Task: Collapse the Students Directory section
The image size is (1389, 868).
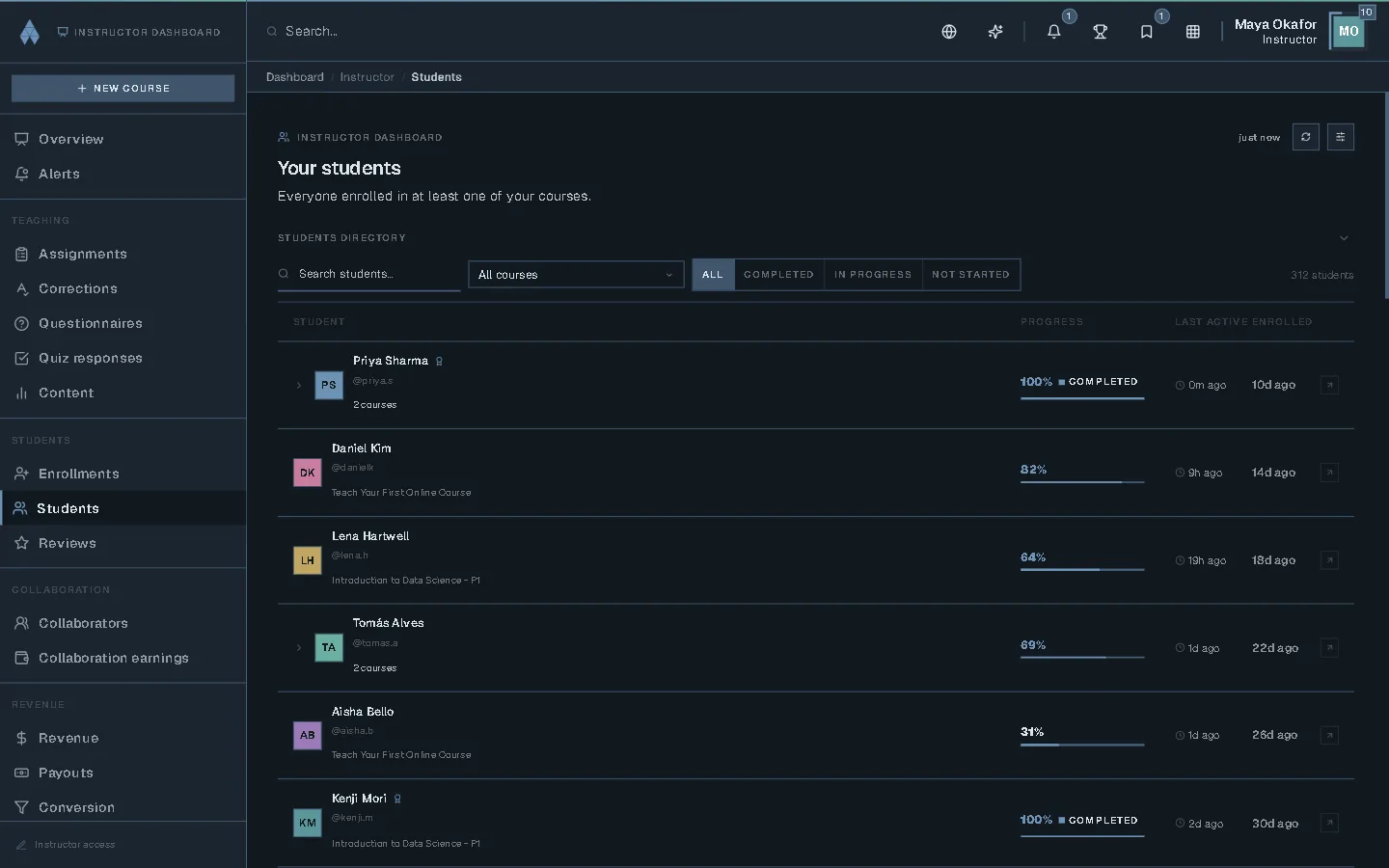Action: click(1344, 238)
